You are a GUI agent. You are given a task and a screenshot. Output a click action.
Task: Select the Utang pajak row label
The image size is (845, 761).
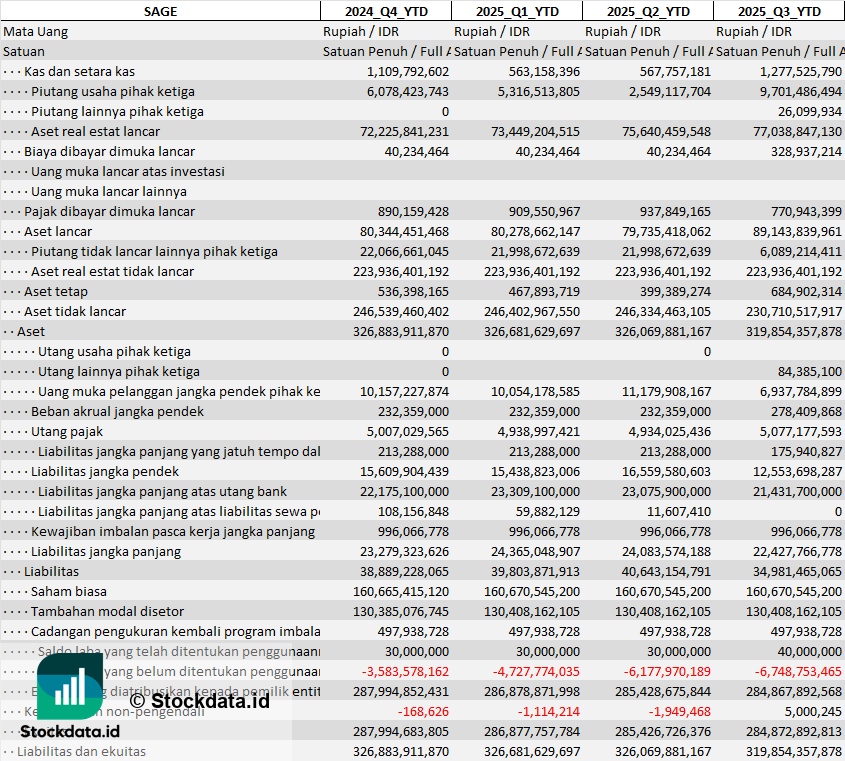click(x=67, y=431)
